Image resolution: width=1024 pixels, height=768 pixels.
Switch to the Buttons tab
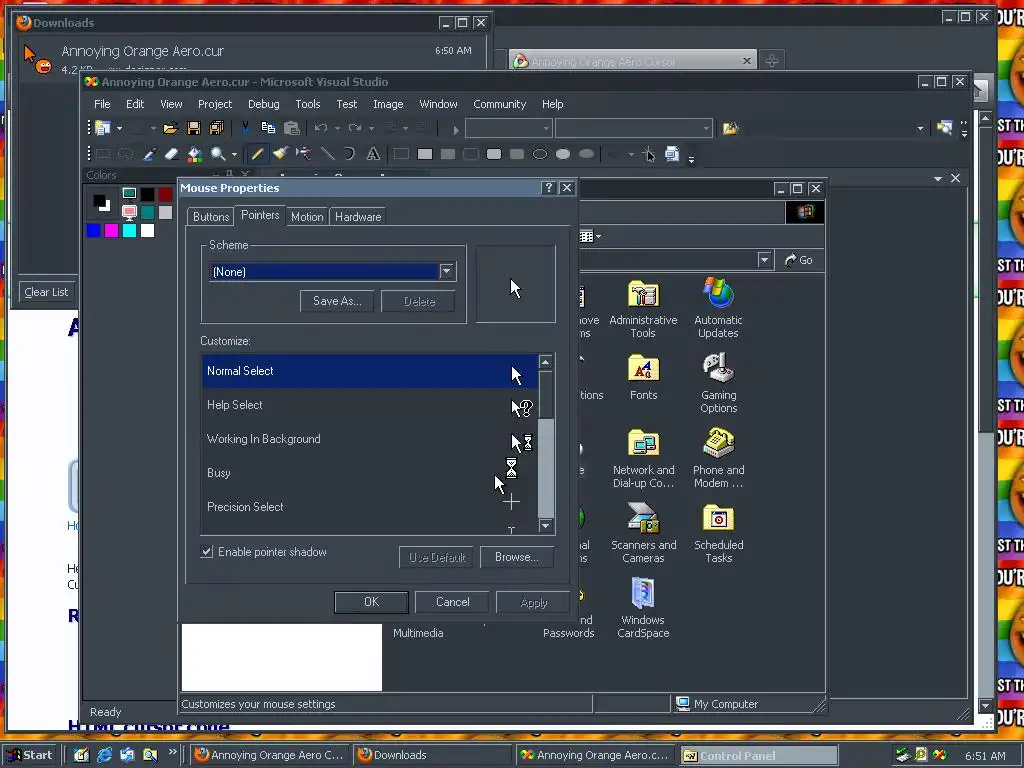coord(211,217)
